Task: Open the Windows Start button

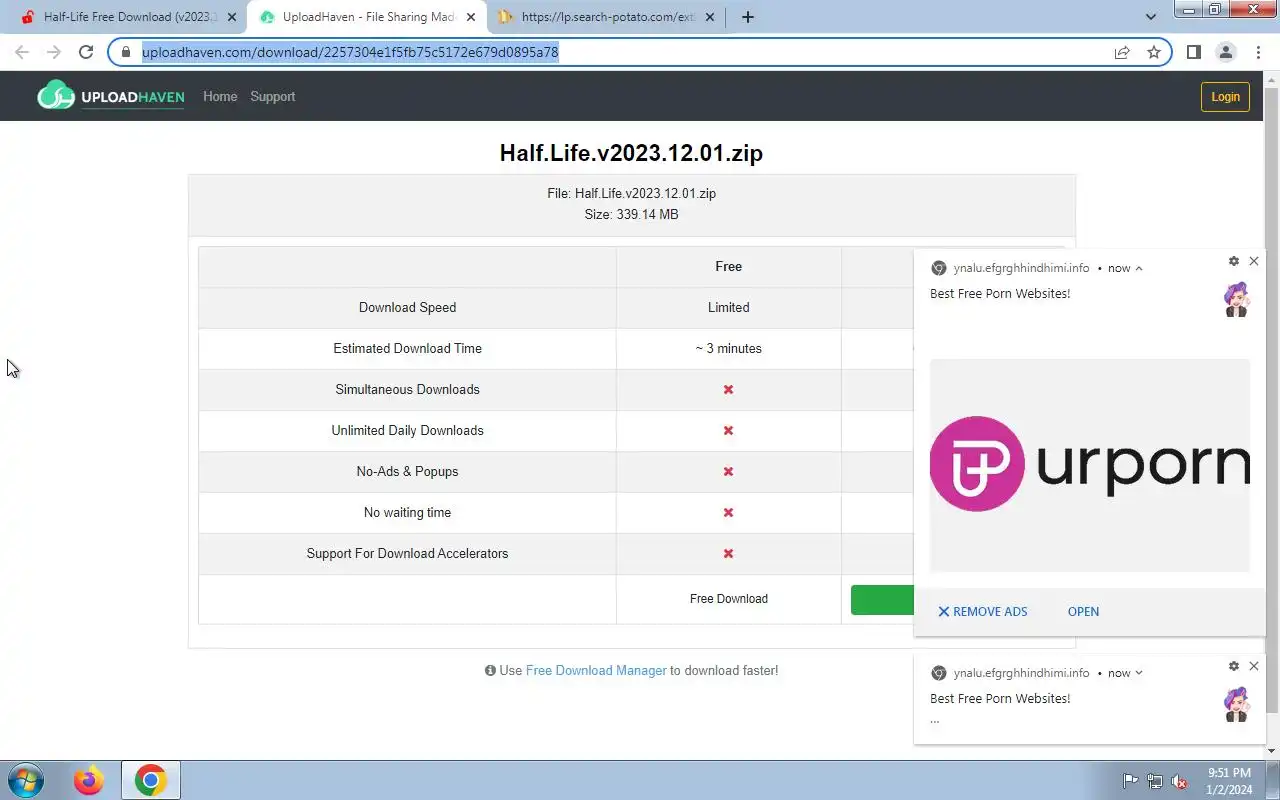Action: 25,780
